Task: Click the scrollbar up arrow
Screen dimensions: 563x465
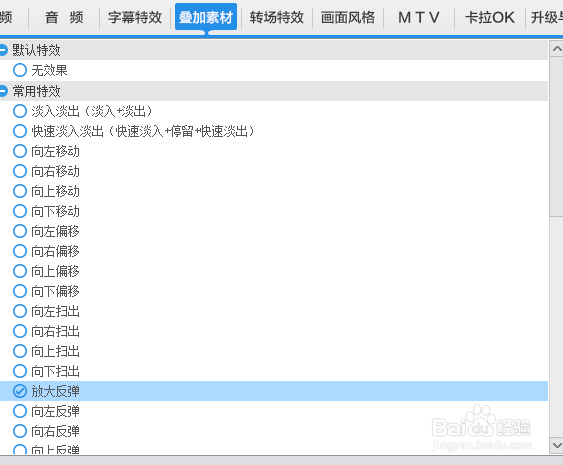Action: (x=557, y=48)
